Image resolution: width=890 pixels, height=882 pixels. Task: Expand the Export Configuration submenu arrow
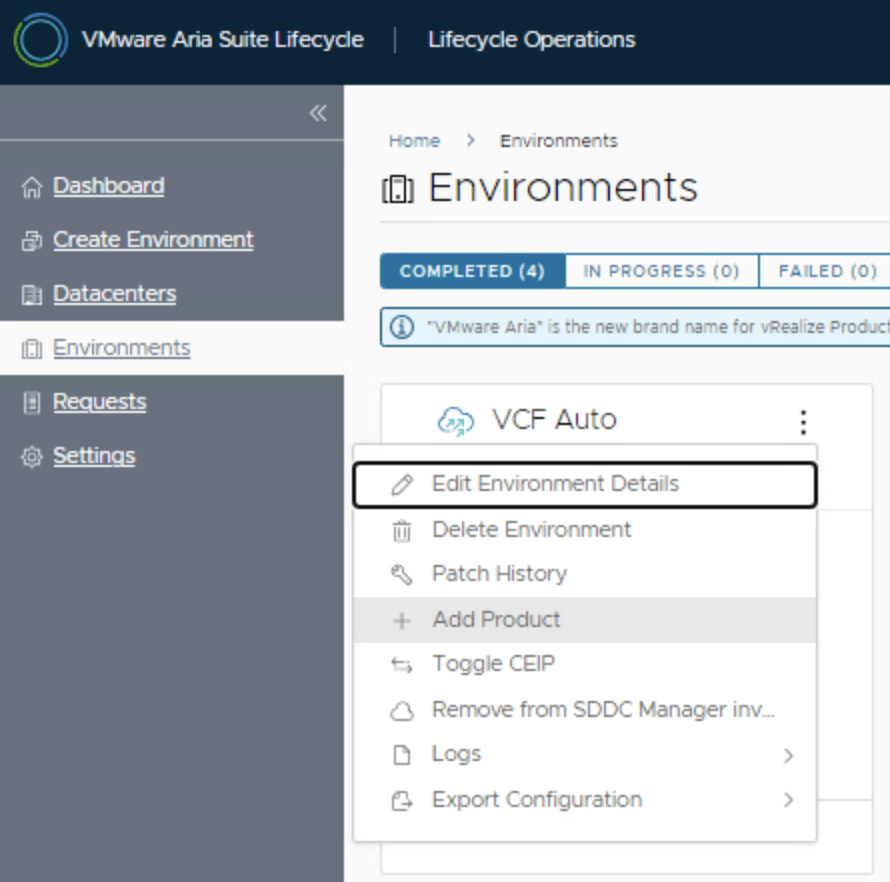pyautogui.click(x=788, y=800)
